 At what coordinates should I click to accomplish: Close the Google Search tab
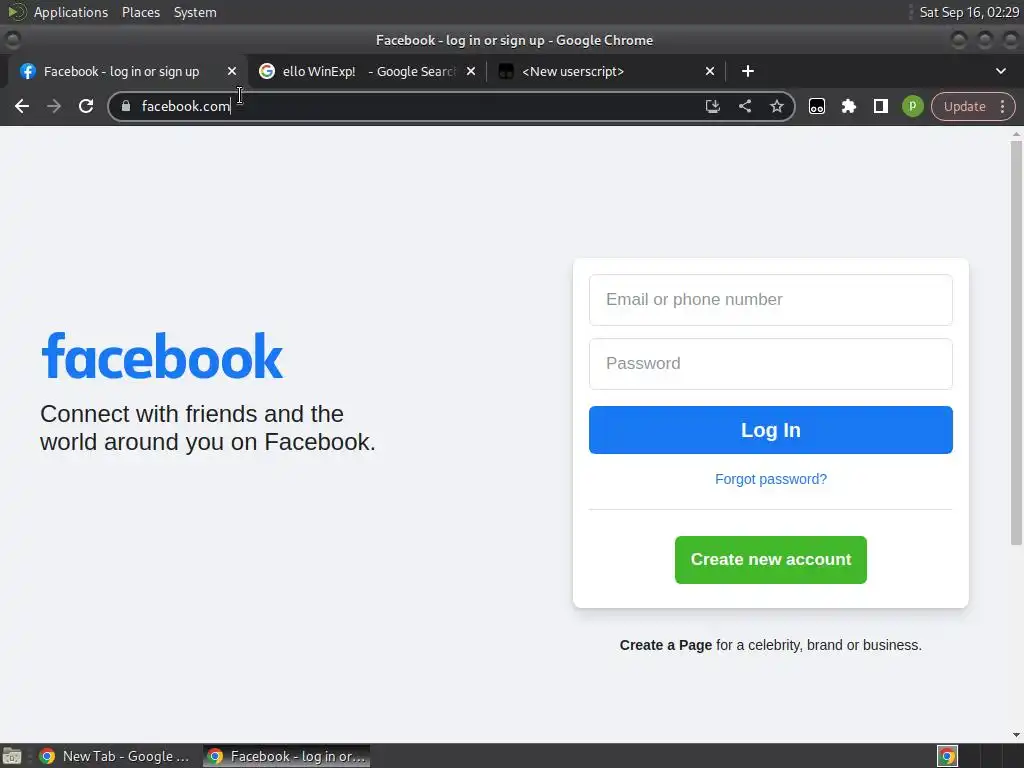point(471,71)
